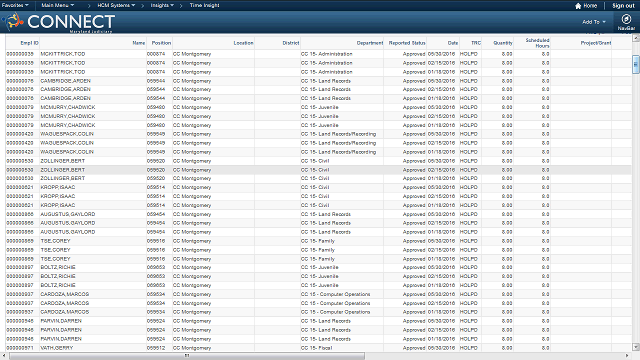The width and height of the screenshot is (640, 360).
Task: Click the CONNECT Maryland Judiciary logo
Action: click(59, 22)
